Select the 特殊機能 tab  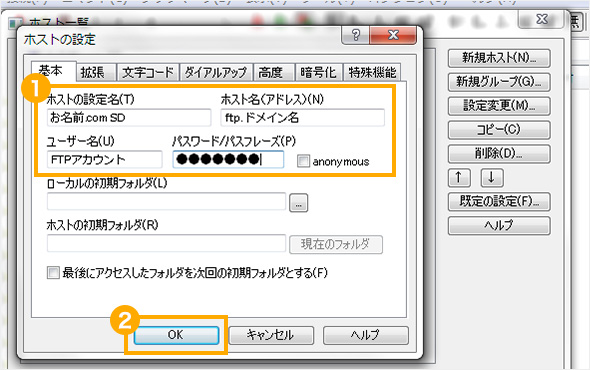pos(372,72)
